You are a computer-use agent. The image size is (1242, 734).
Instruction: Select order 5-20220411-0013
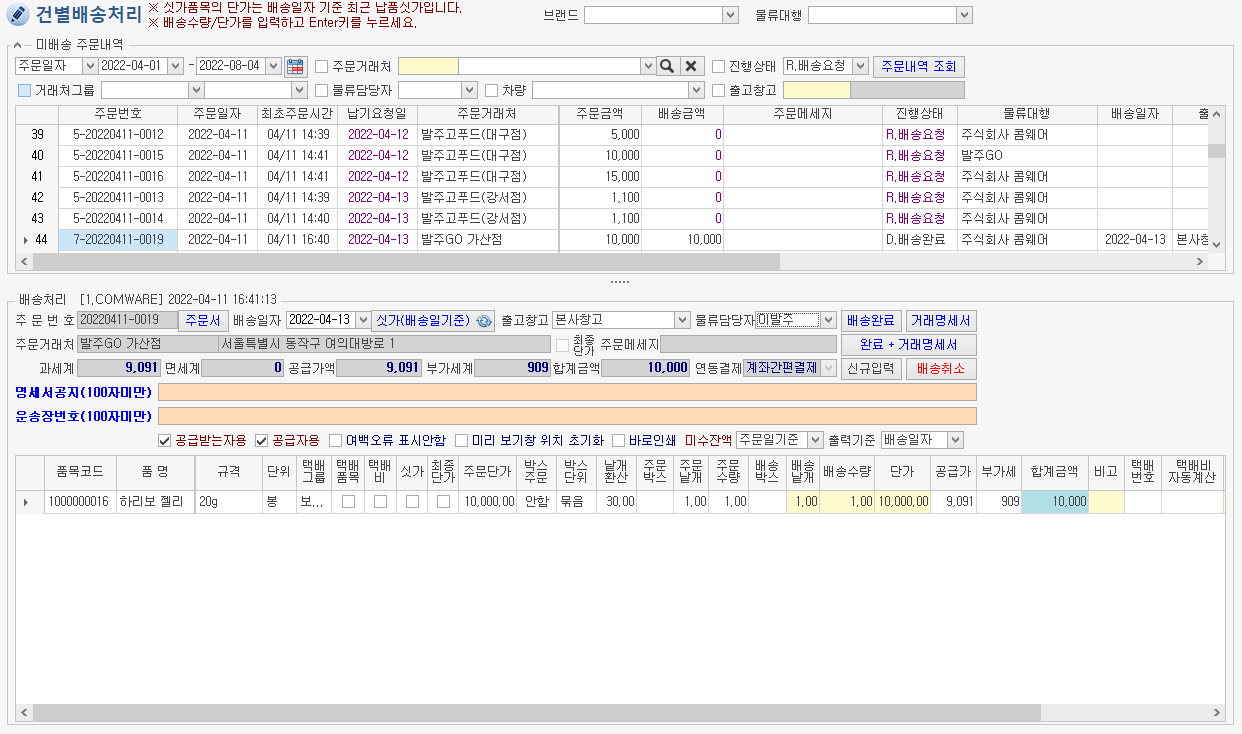click(x=119, y=197)
